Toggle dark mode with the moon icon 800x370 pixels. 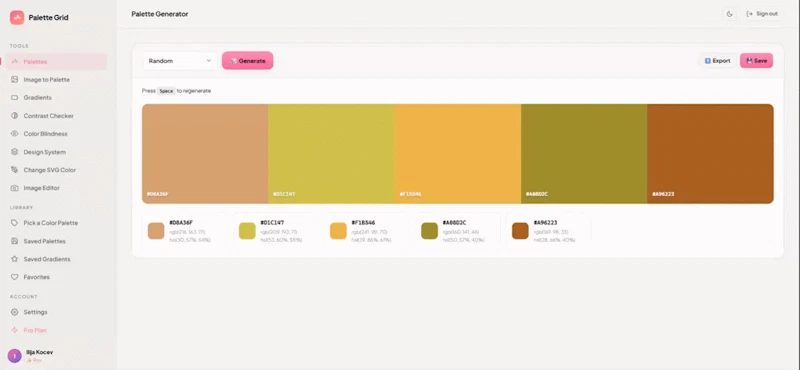click(x=730, y=14)
